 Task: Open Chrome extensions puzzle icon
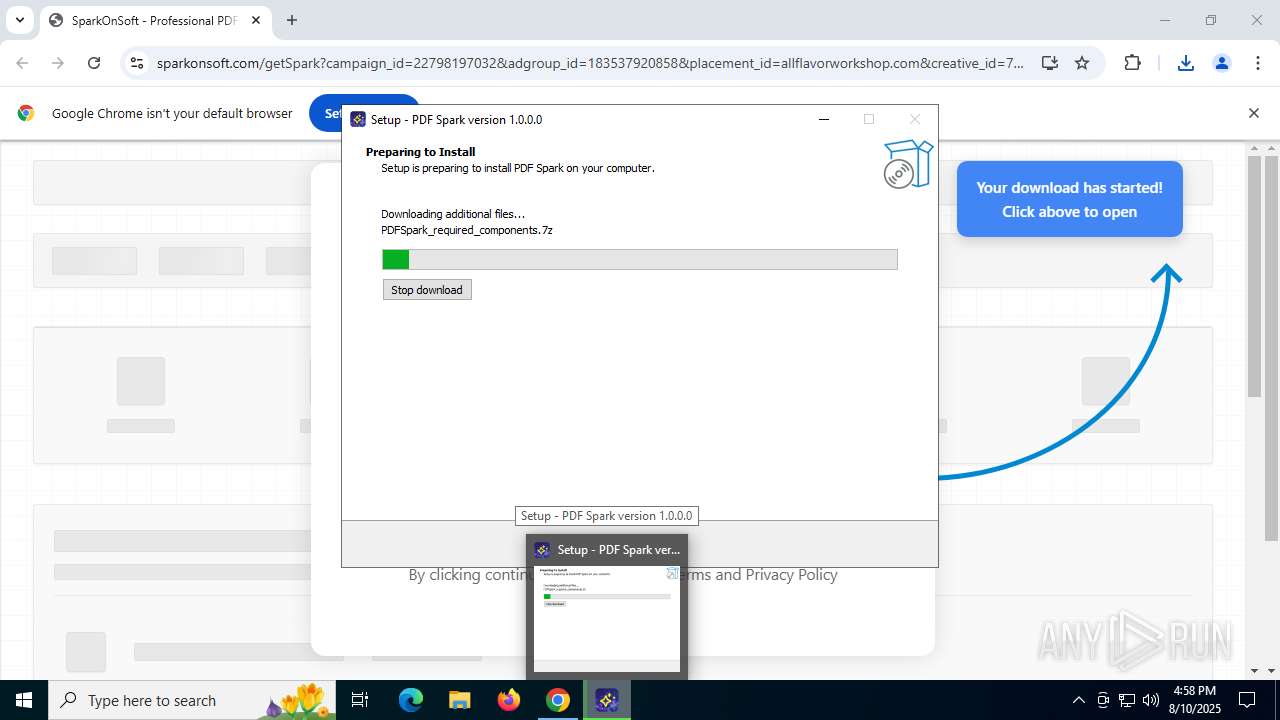point(1132,63)
